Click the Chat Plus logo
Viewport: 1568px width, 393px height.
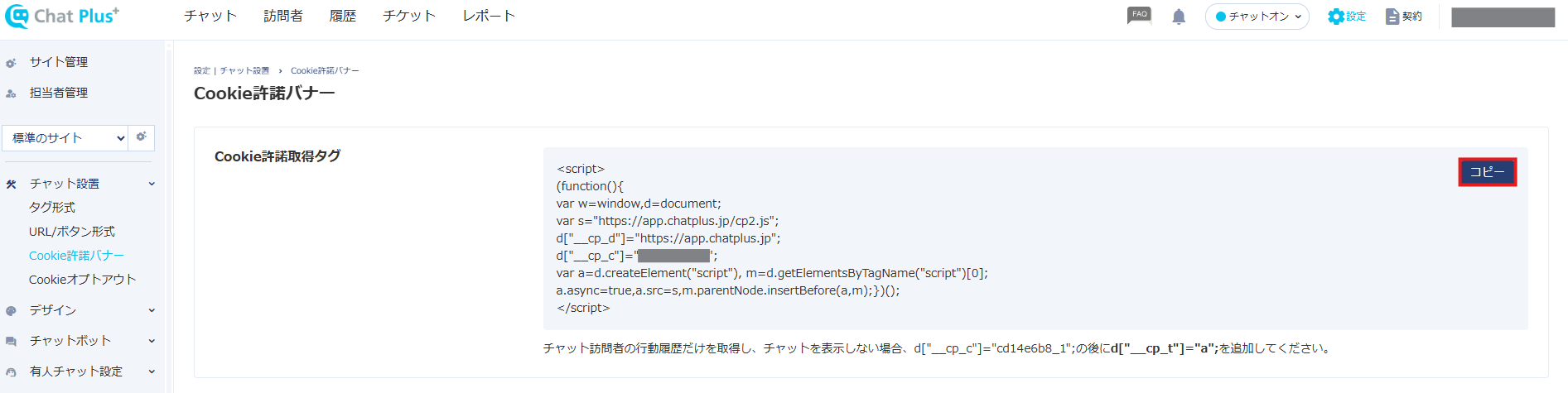62,16
